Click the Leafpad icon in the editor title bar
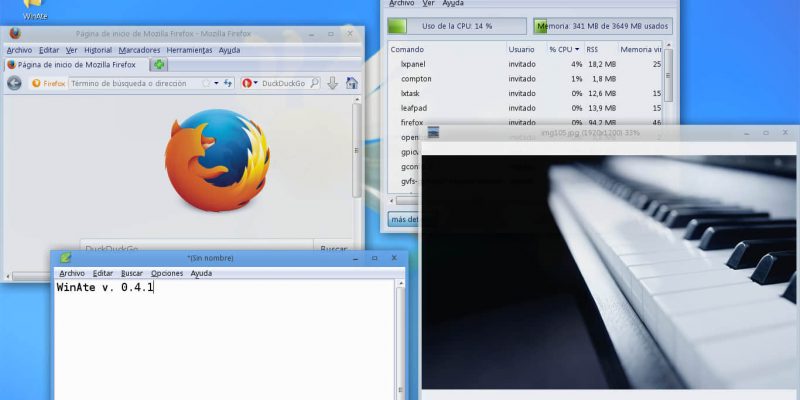 coord(65,258)
